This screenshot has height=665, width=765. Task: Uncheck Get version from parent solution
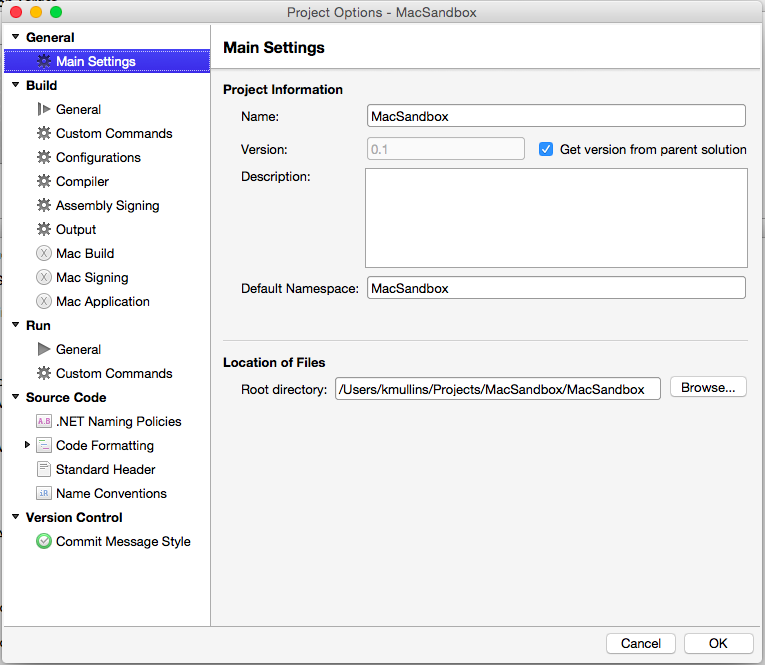(546, 149)
